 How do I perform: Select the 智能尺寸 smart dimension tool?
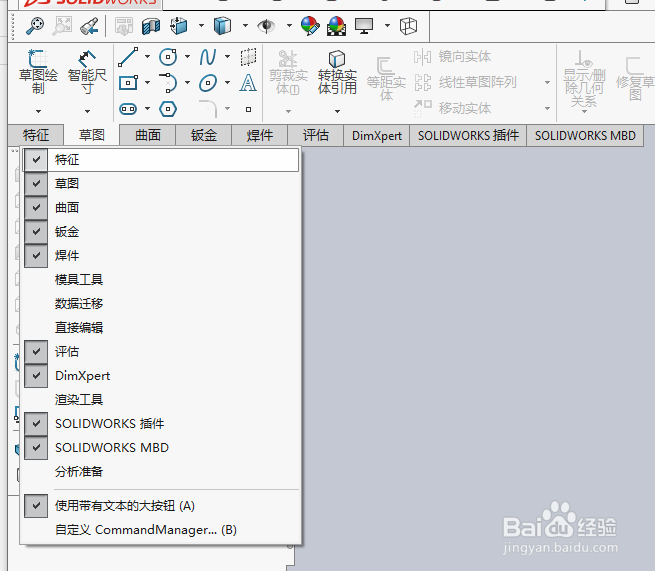click(87, 73)
